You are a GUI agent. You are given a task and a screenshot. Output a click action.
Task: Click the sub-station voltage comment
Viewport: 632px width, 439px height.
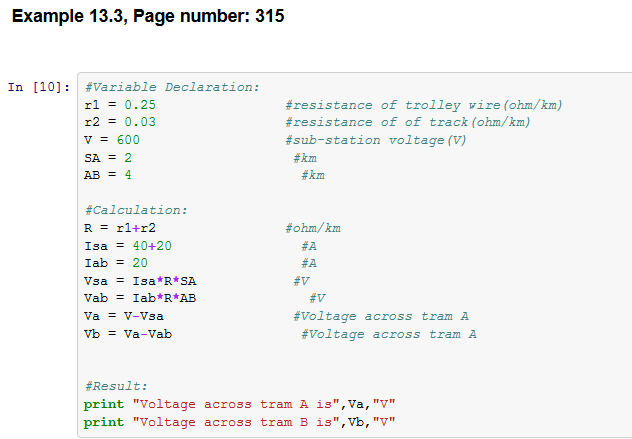375,140
